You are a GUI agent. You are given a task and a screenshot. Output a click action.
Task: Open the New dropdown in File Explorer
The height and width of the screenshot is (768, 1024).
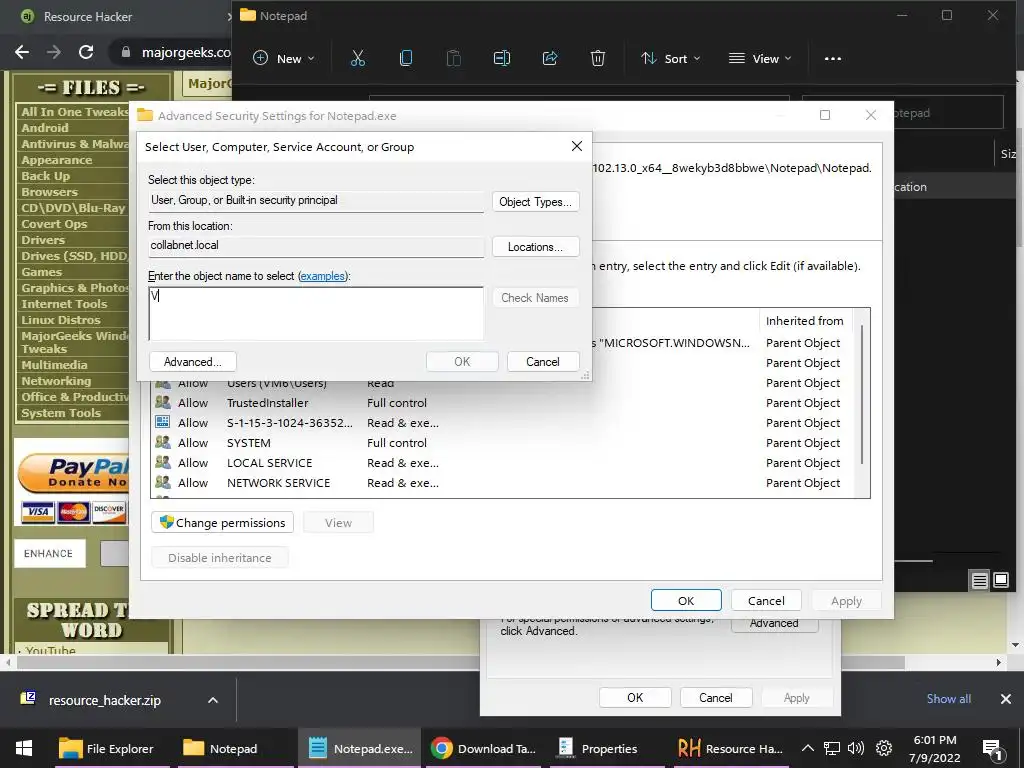(x=283, y=59)
